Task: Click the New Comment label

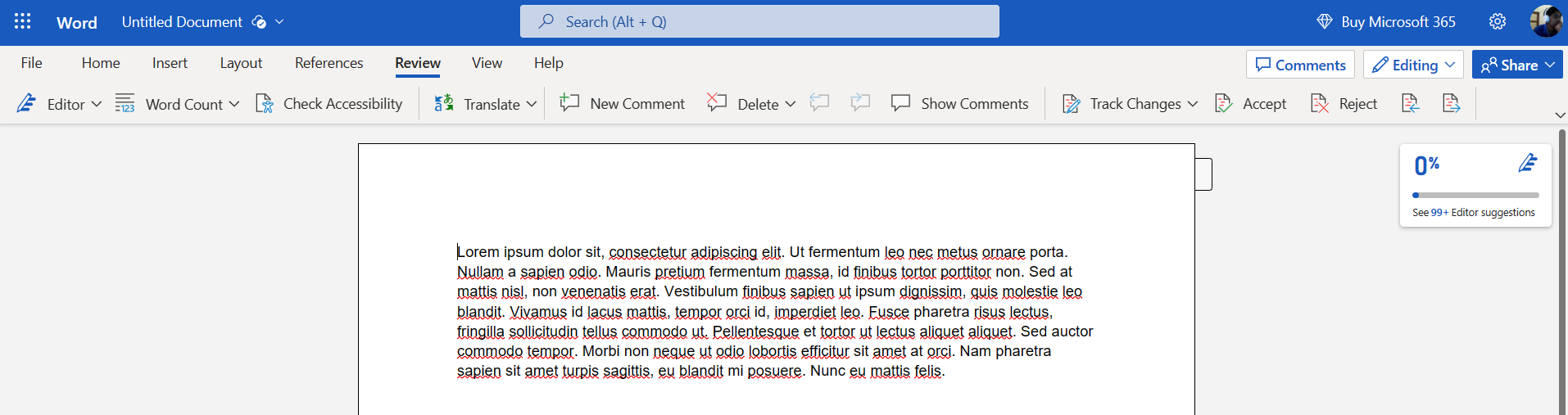Action: click(637, 104)
